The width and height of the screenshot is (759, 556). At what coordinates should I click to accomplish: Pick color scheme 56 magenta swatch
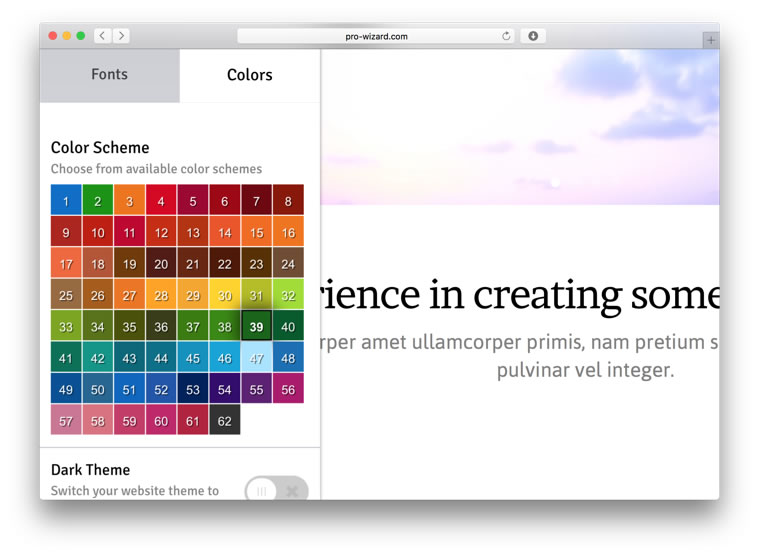pyautogui.click(x=288, y=389)
